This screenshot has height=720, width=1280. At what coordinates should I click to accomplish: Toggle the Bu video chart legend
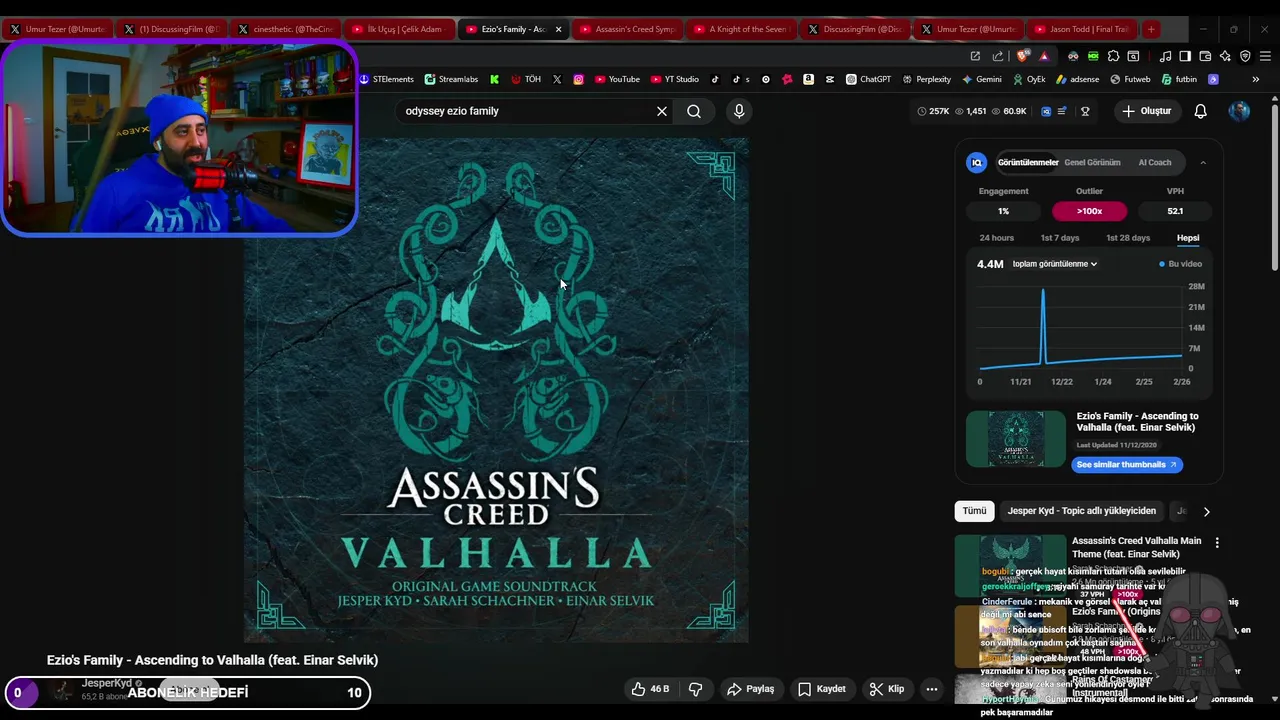(x=1181, y=264)
